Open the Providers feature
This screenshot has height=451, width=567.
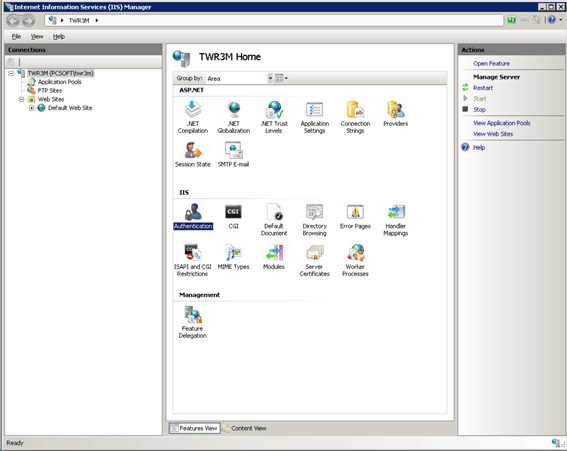tap(396, 114)
